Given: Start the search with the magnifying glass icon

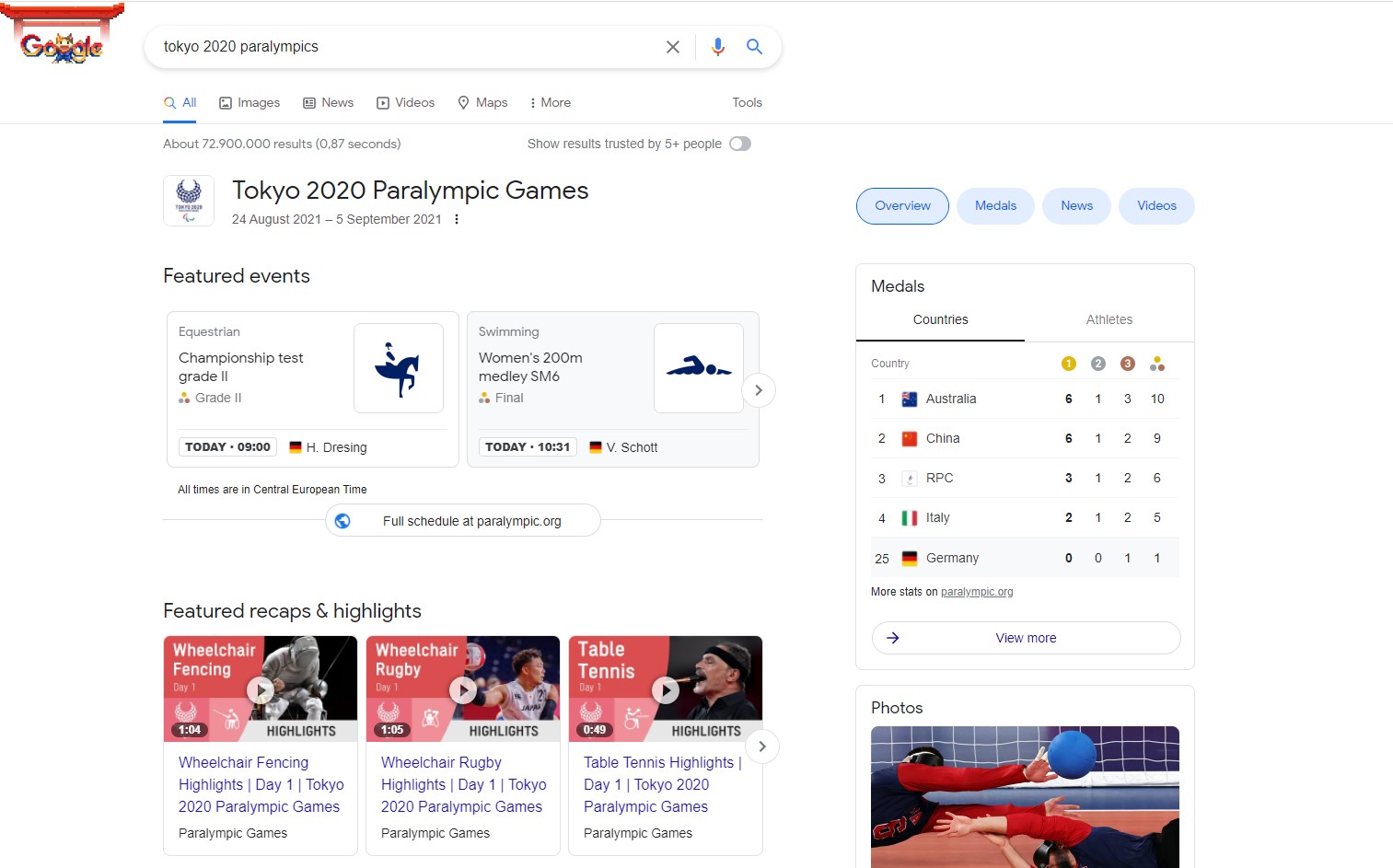Looking at the screenshot, I should coord(754,46).
